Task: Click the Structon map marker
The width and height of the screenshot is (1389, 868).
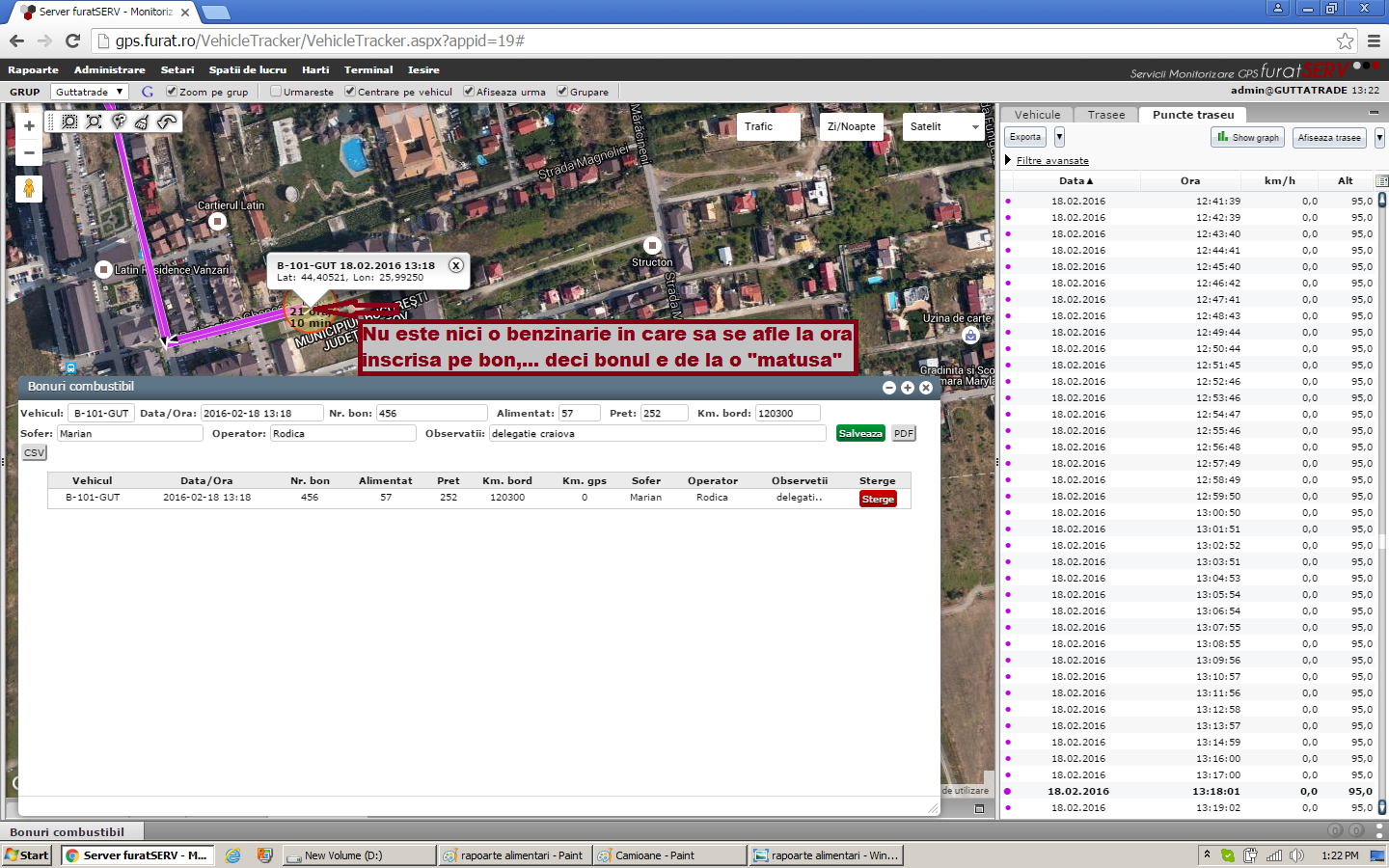Action: click(652, 246)
